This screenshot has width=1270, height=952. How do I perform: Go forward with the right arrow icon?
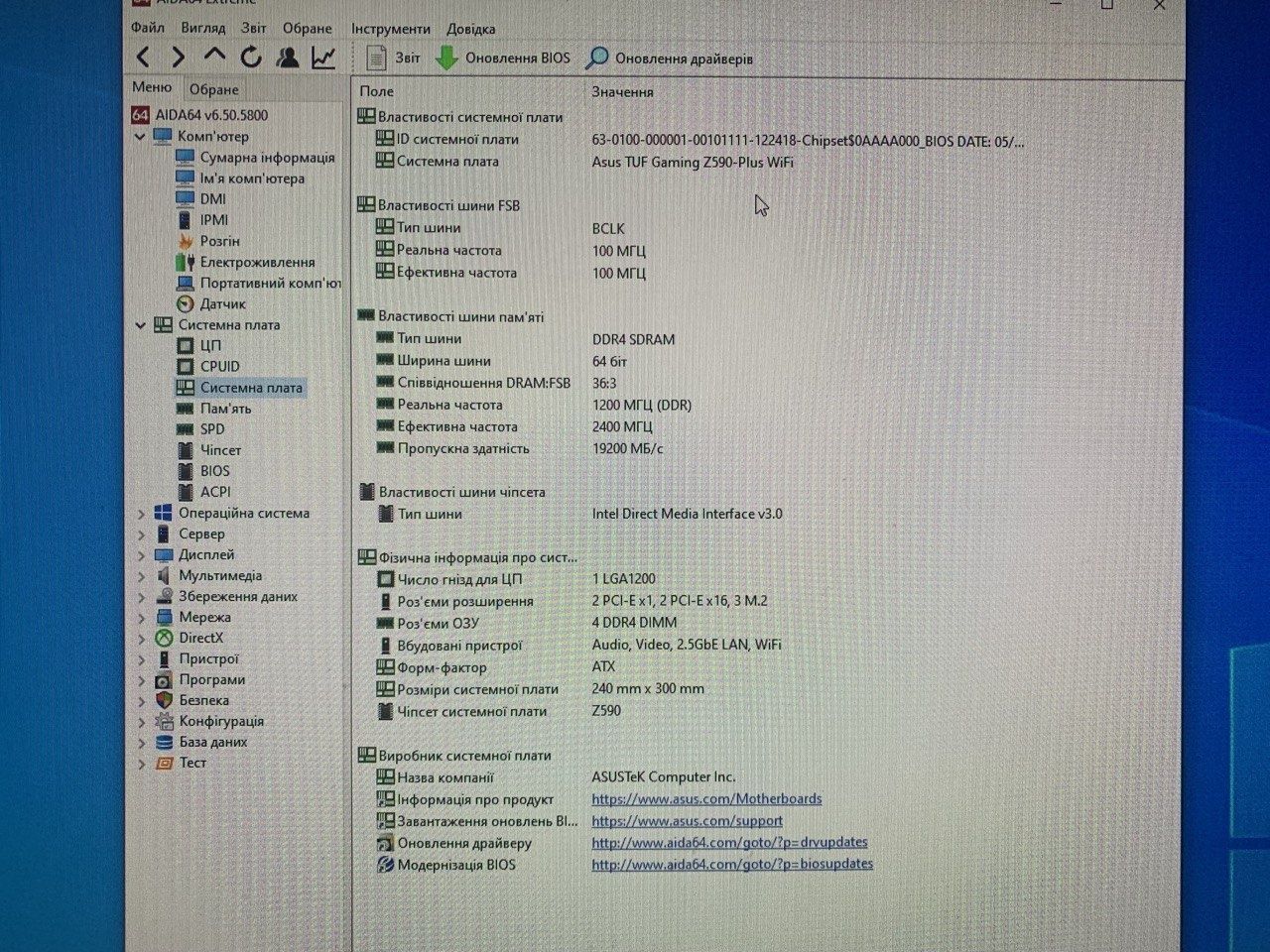pos(178,58)
